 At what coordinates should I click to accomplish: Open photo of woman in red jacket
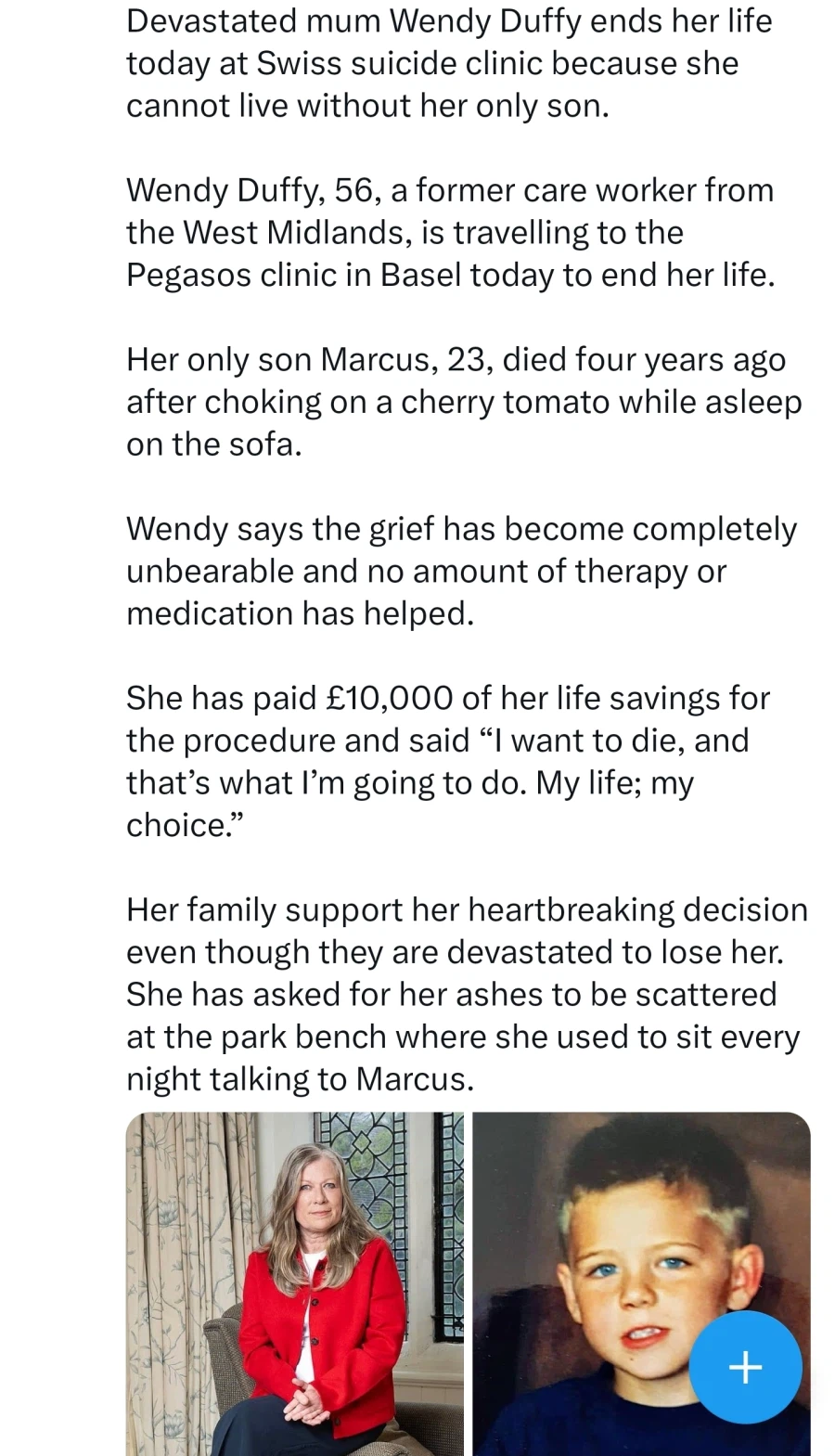[x=295, y=1283]
